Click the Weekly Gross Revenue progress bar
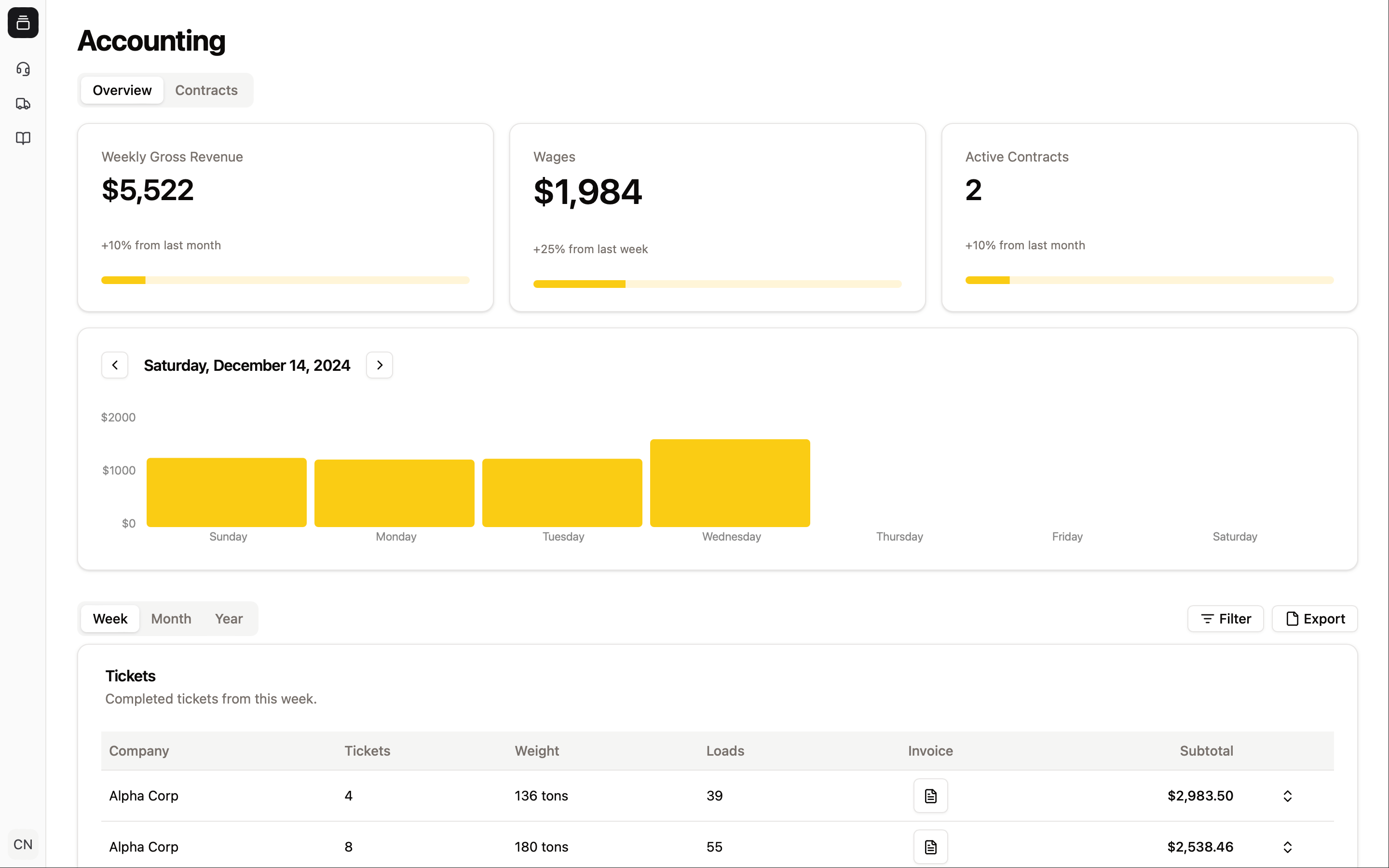The image size is (1389, 868). coord(285,280)
